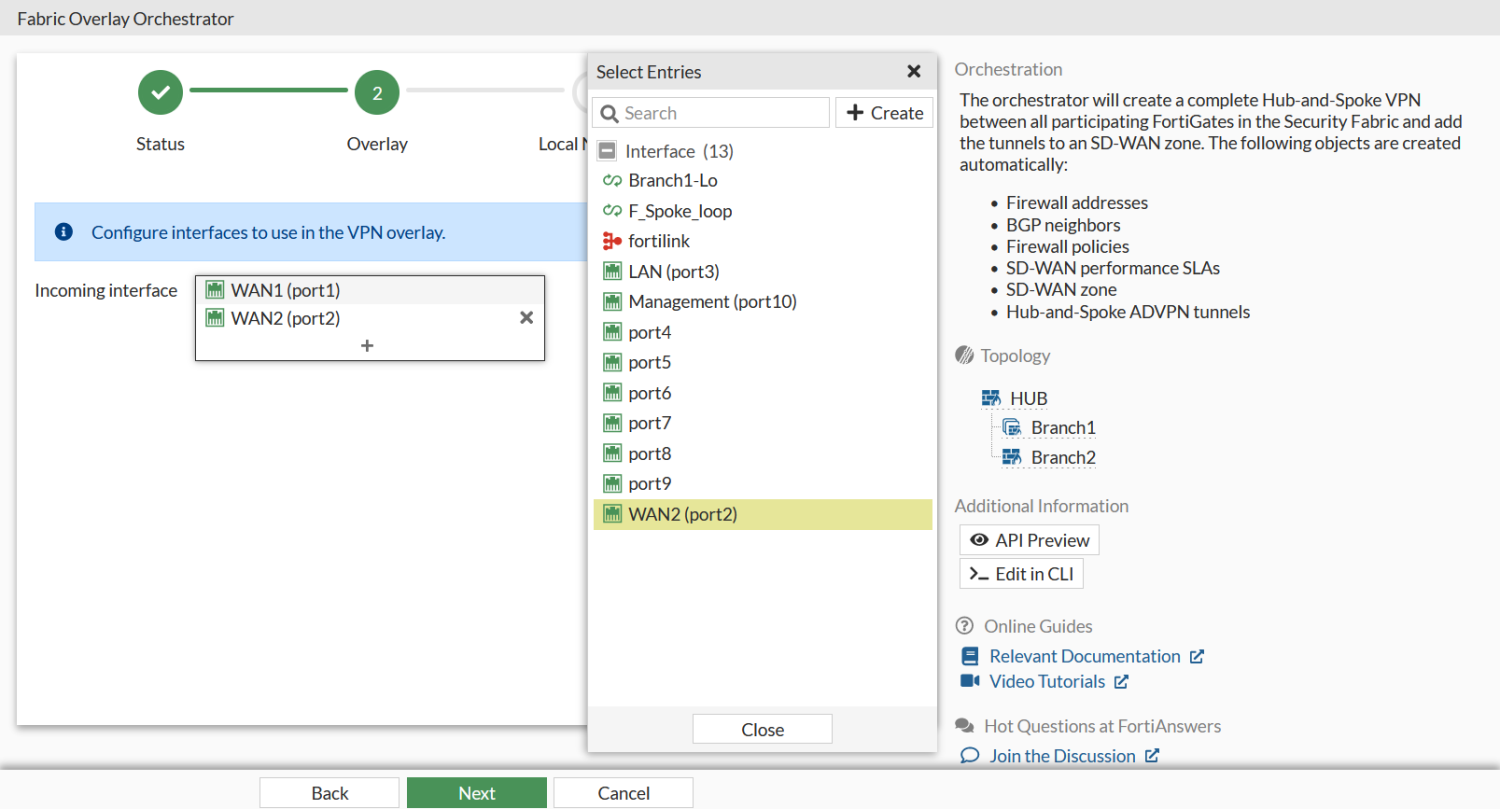Select Branch1 under HUB
Viewport: 1500px width, 809px height.
pyautogui.click(x=1062, y=427)
